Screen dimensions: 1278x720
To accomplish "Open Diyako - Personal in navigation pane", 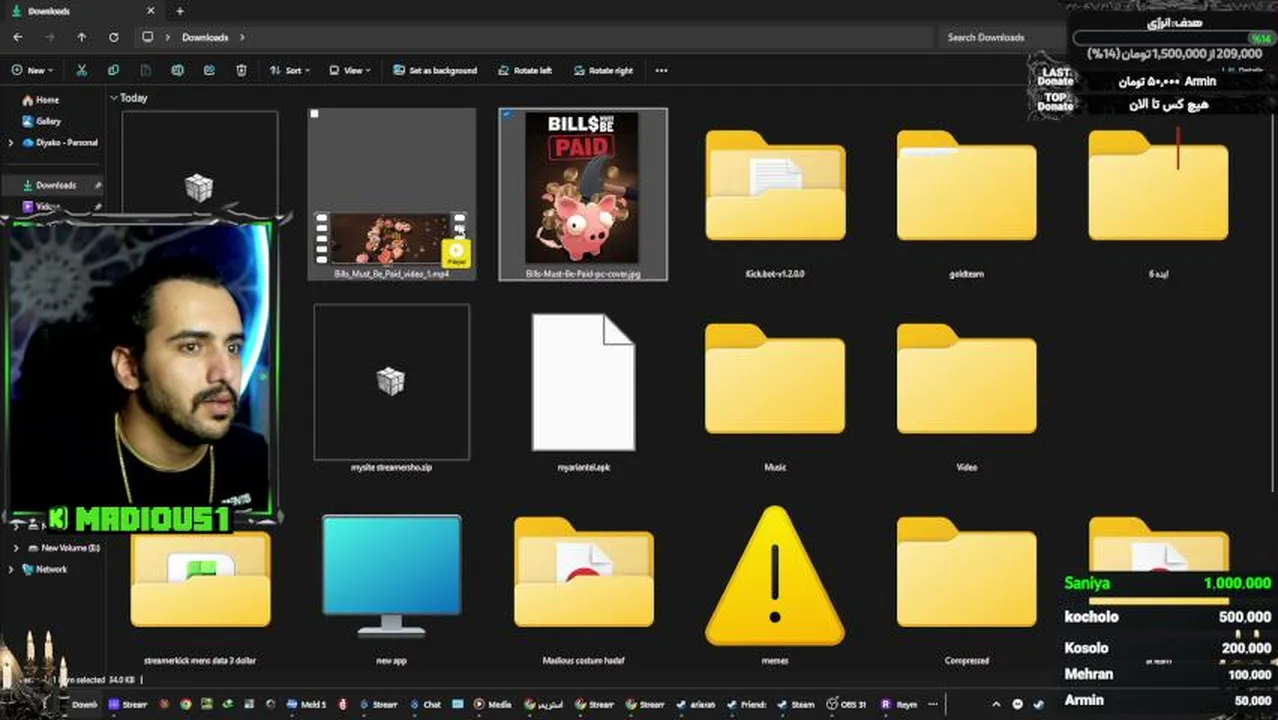I will (60, 143).
